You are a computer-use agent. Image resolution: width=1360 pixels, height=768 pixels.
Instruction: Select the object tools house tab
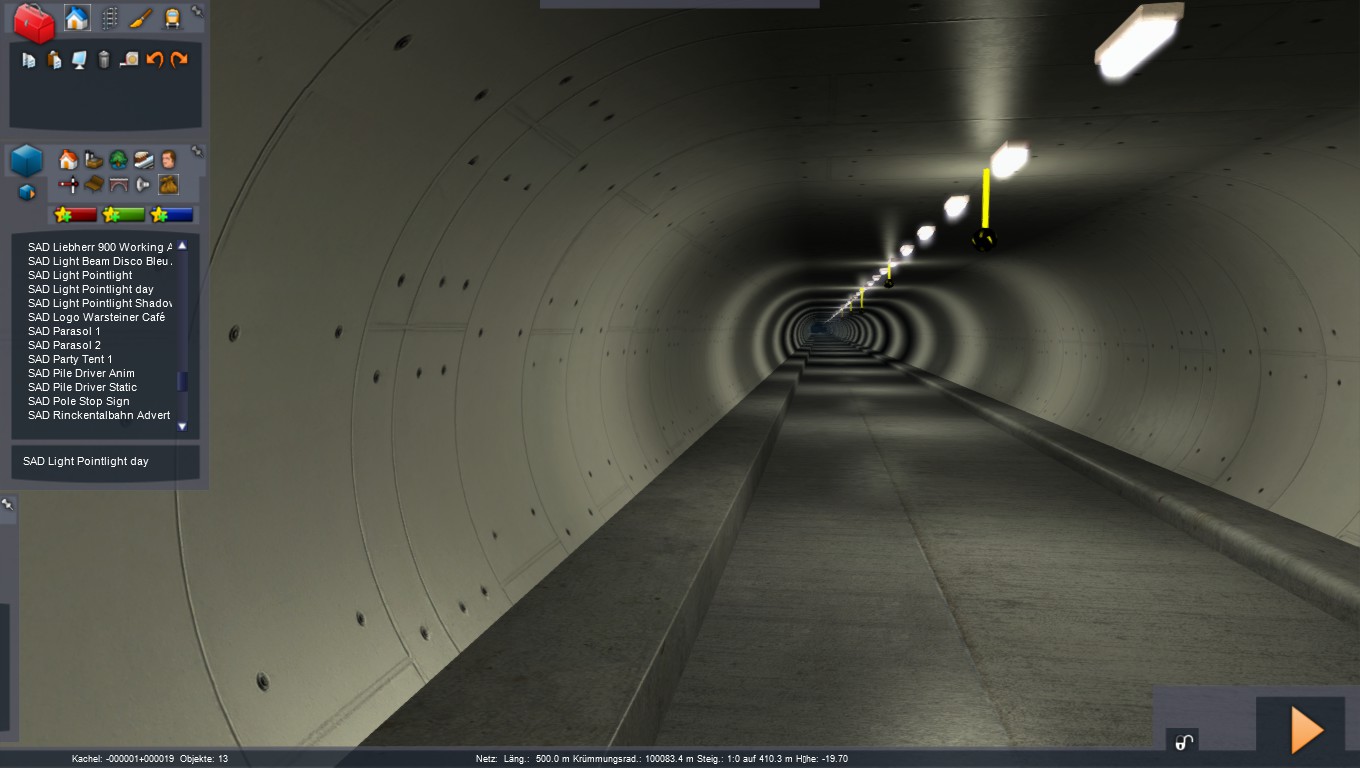77,18
